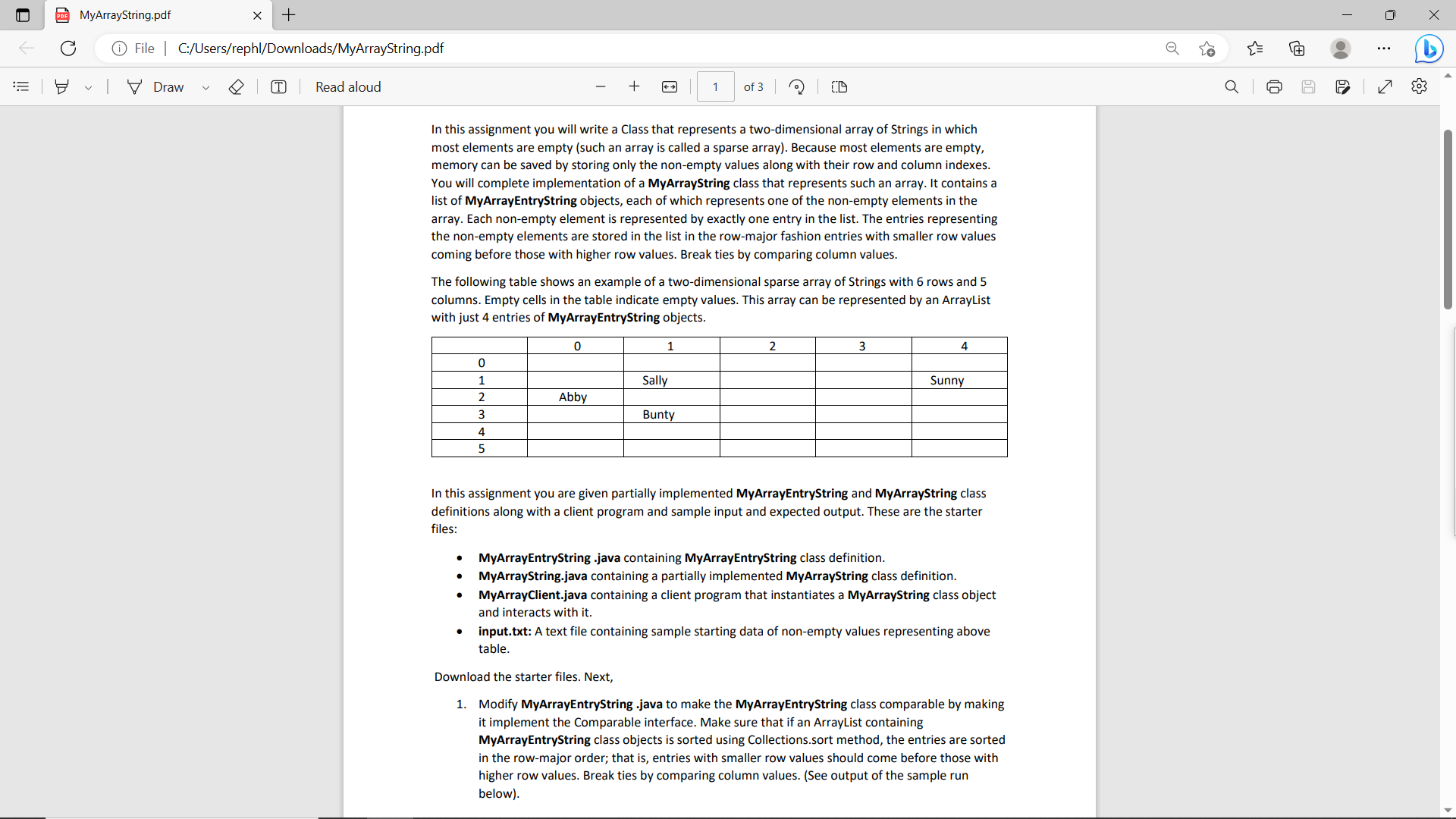The height and width of the screenshot is (819, 1456).
Task: Open the table of contents pane
Action: click(x=20, y=86)
